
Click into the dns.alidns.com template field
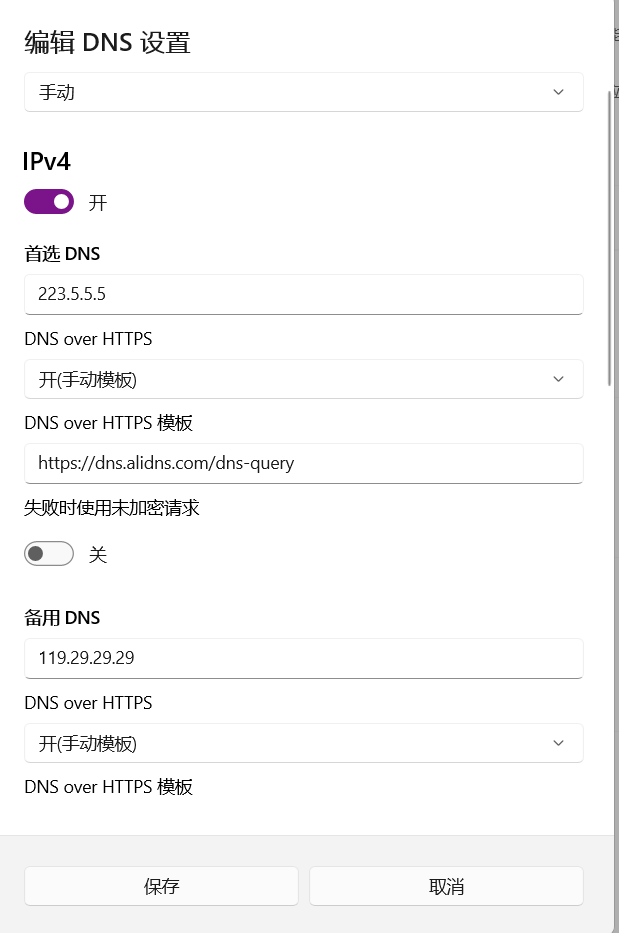tap(304, 464)
